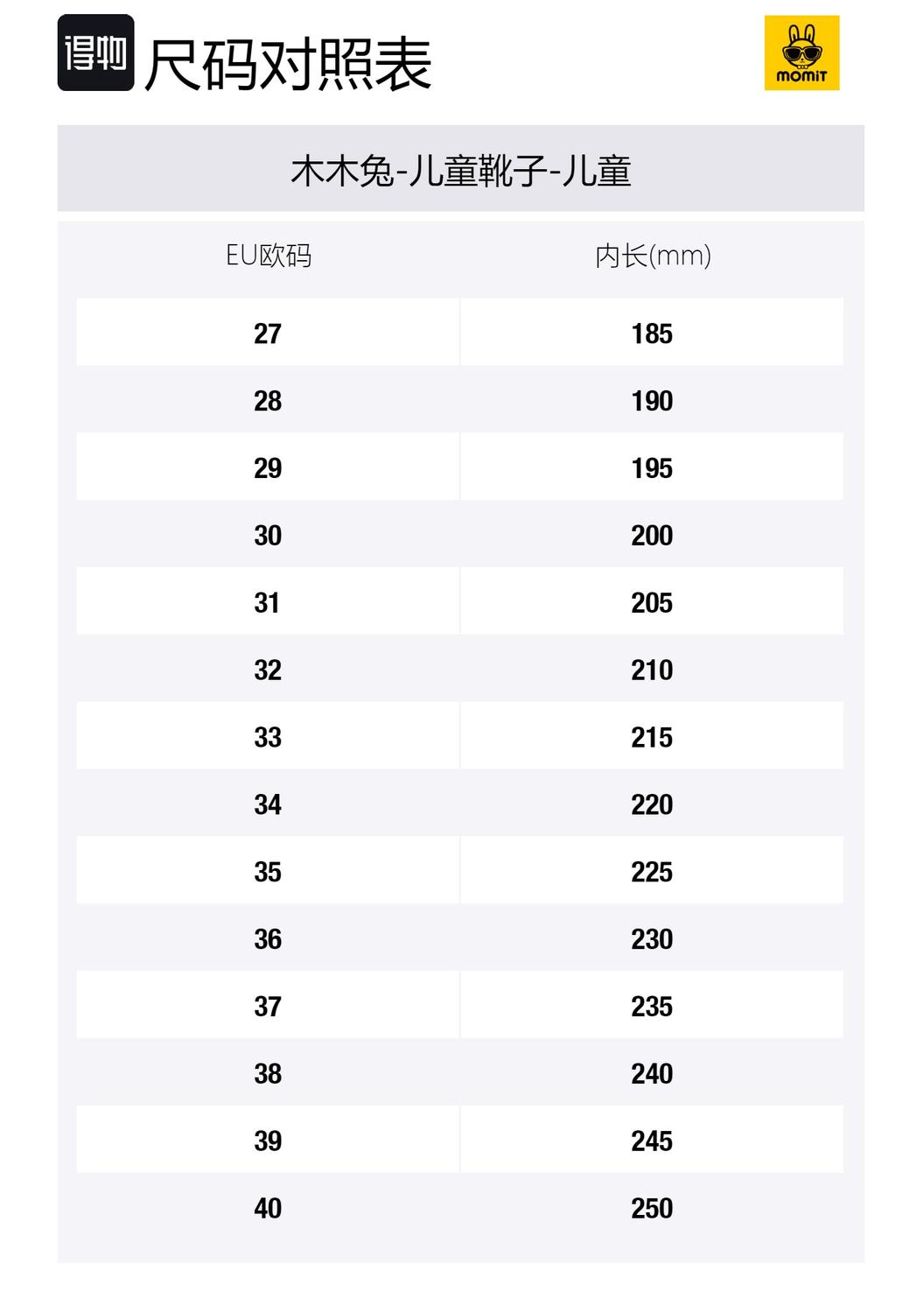Select EU size 27 cell
This screenshot has height=1313, width=924.
click(268, 334)
